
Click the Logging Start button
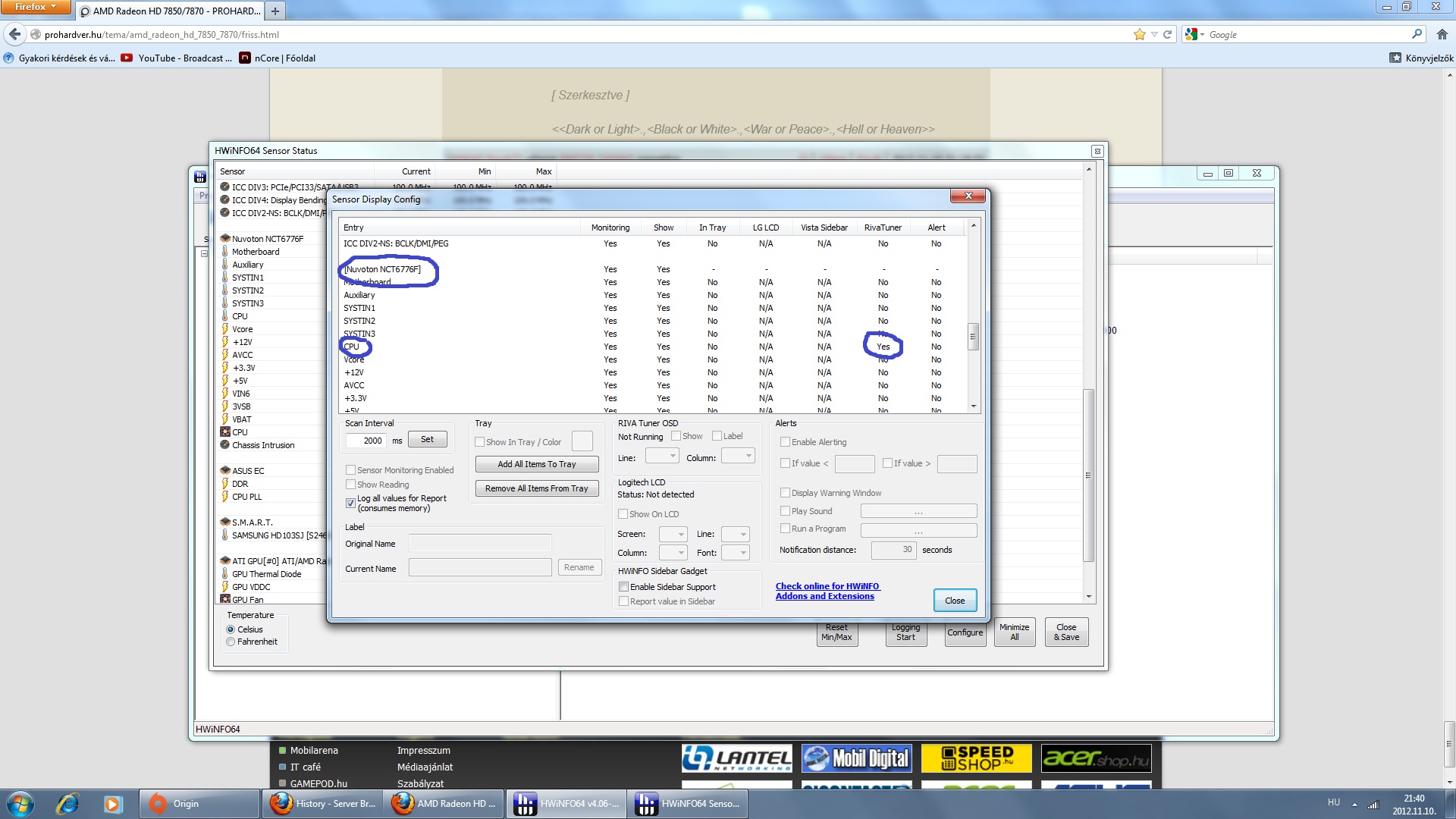pos(906,632)
